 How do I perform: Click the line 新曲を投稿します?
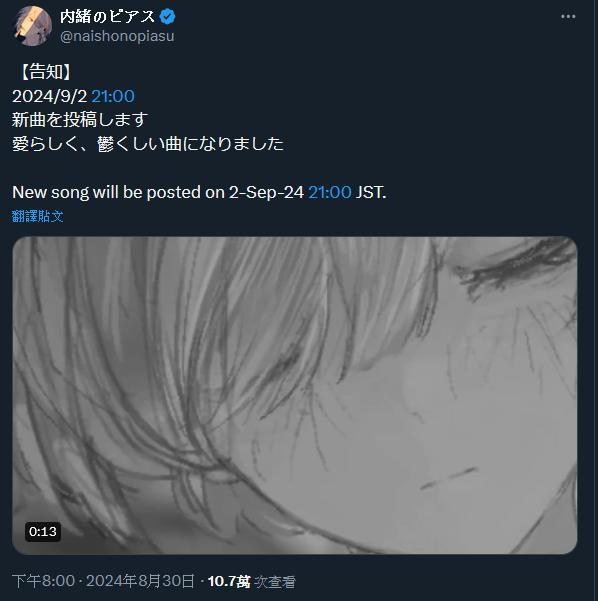coord(80,120)
